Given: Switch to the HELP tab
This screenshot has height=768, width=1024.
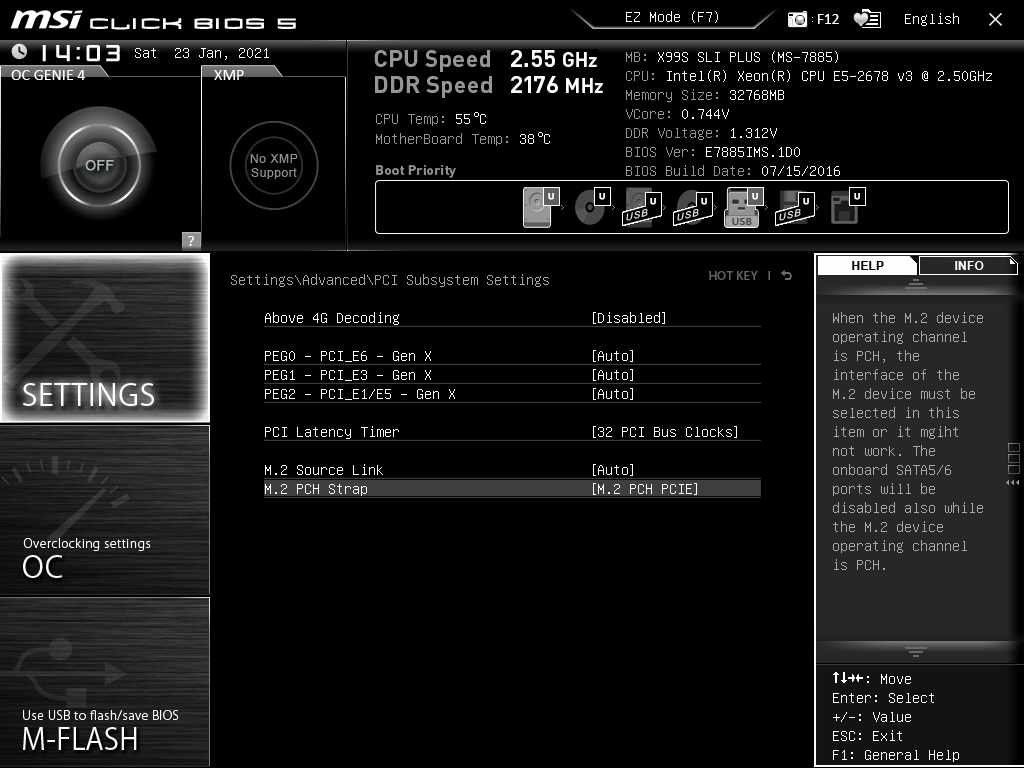Looking at the screenshot, I should point(867,265).
